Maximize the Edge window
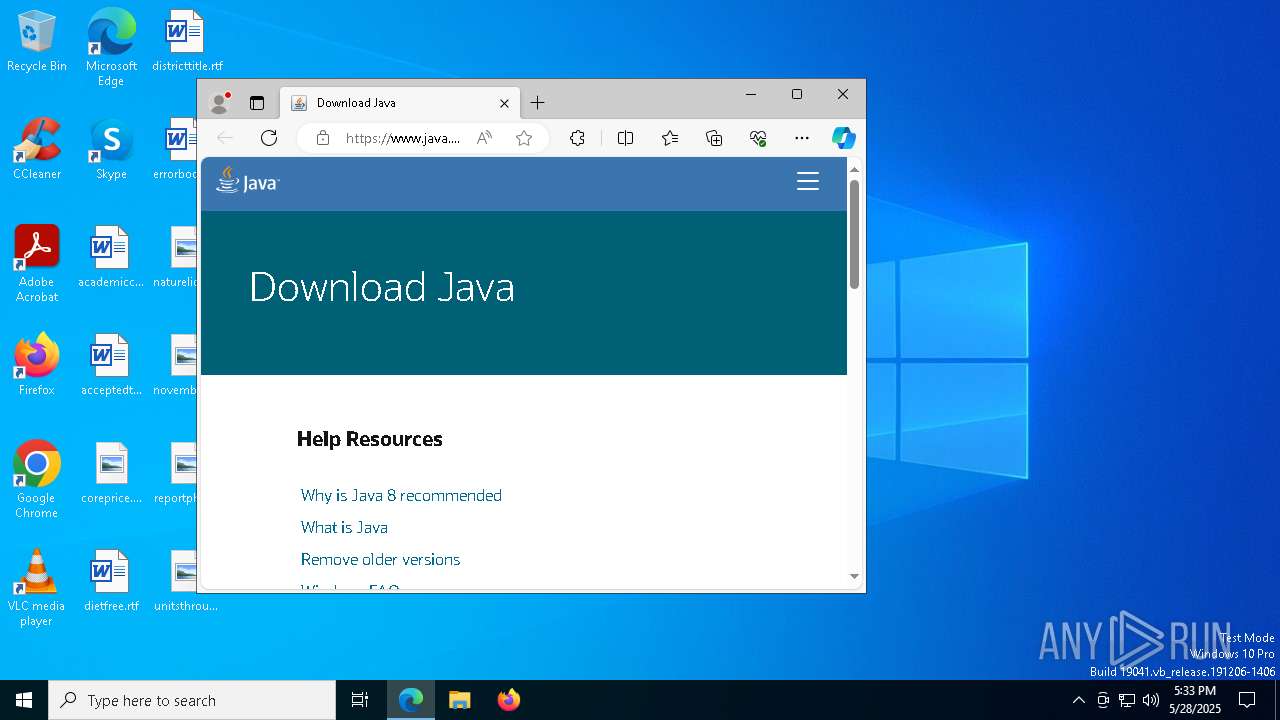The height and width of the screenshot is (720, 1280). tap(797, 94)
